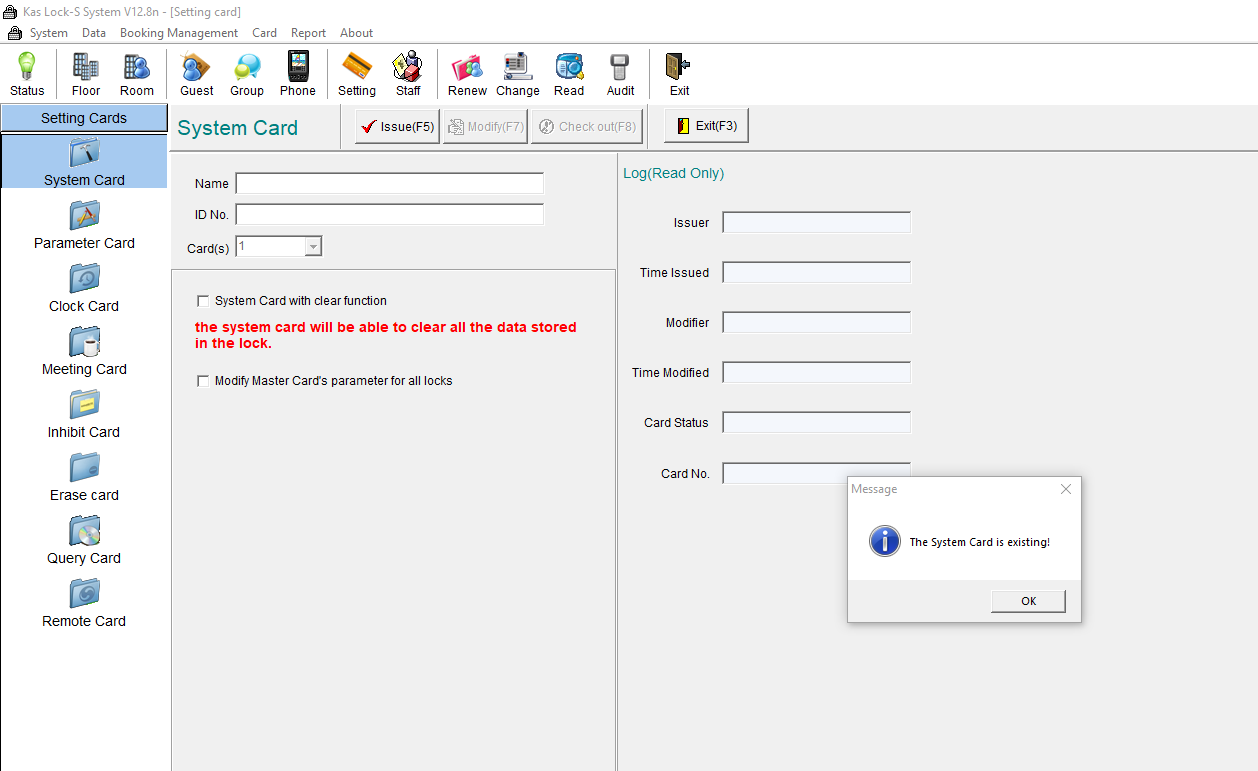Select Parameter Card in the sidebar

tap(84, 225)
